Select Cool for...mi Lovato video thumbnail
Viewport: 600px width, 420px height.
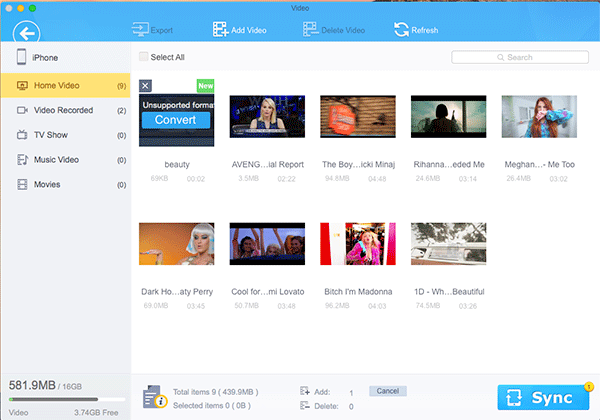267,244
